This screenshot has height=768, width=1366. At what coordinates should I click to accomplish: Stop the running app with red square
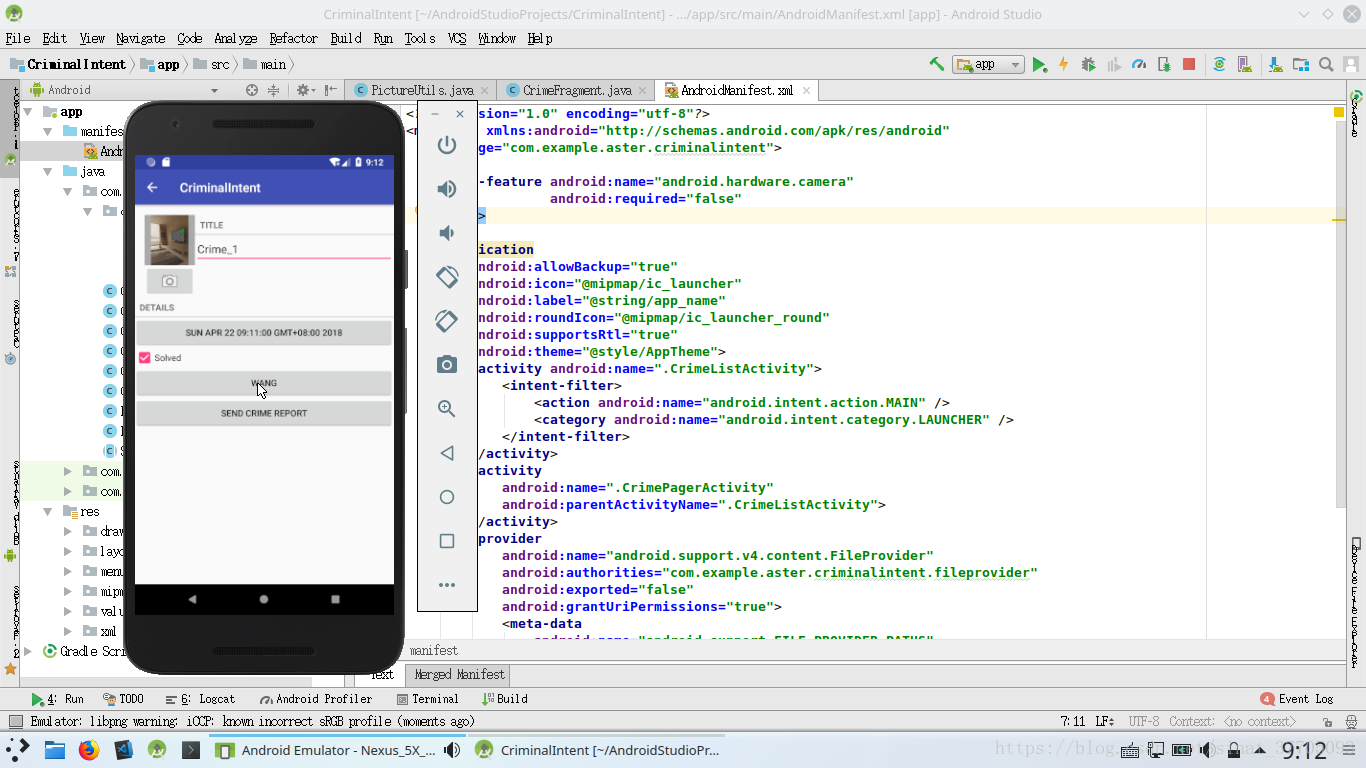point(1189,64)
